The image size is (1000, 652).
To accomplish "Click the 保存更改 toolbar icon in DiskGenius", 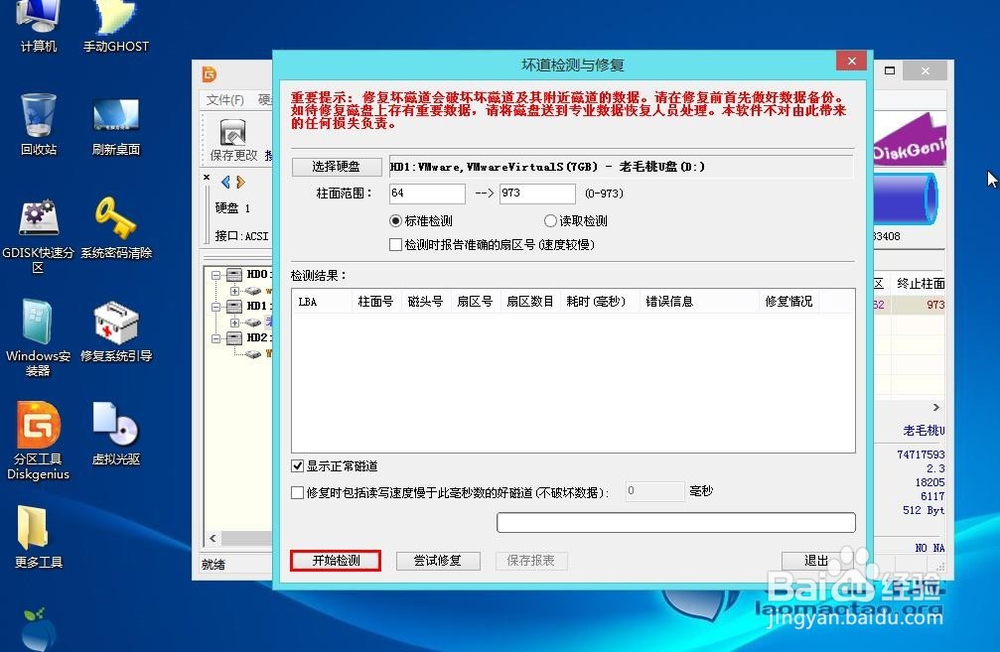I will coord(233,140).
